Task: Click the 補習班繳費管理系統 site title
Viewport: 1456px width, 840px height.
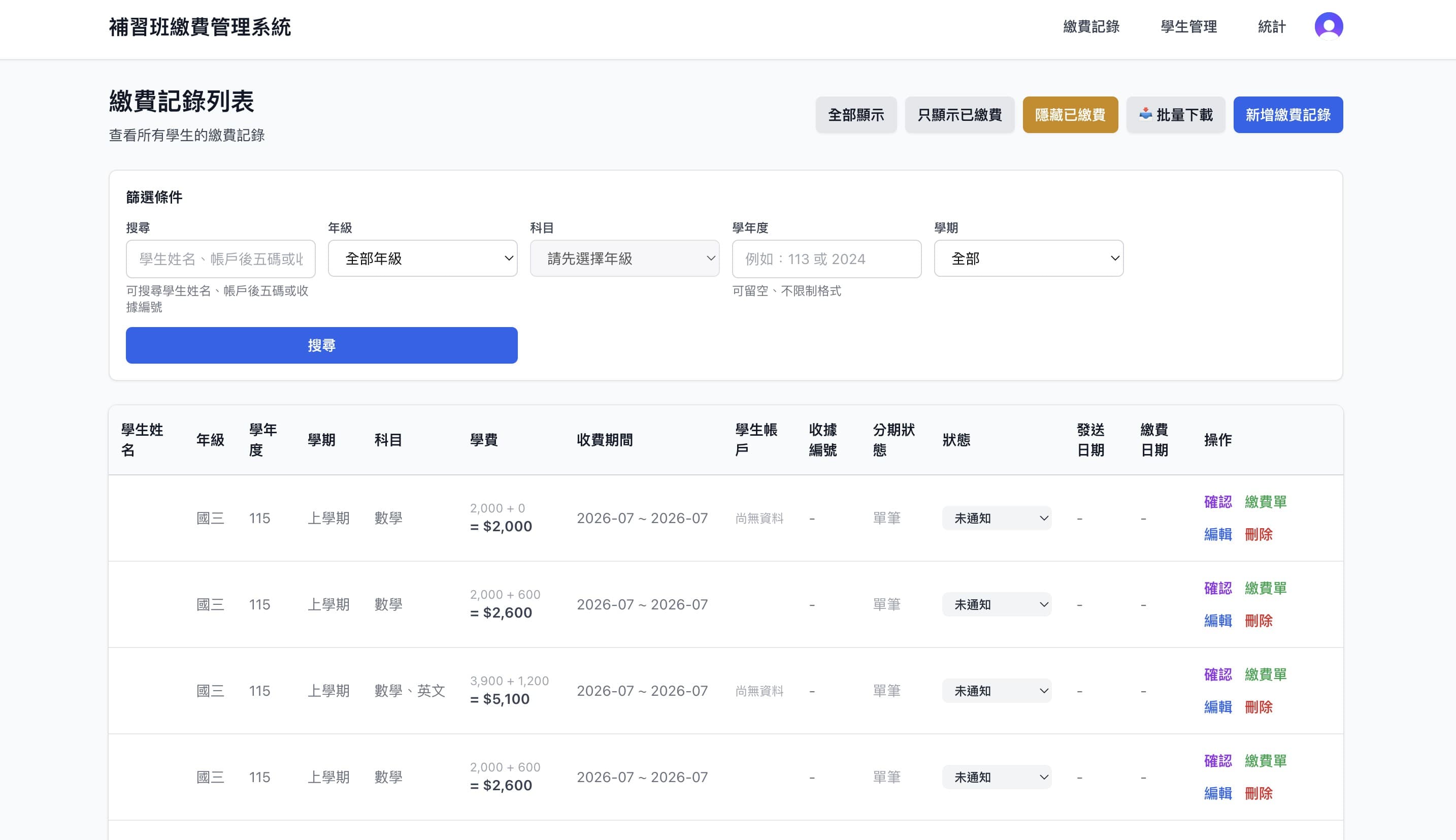Action: point(200,27)
